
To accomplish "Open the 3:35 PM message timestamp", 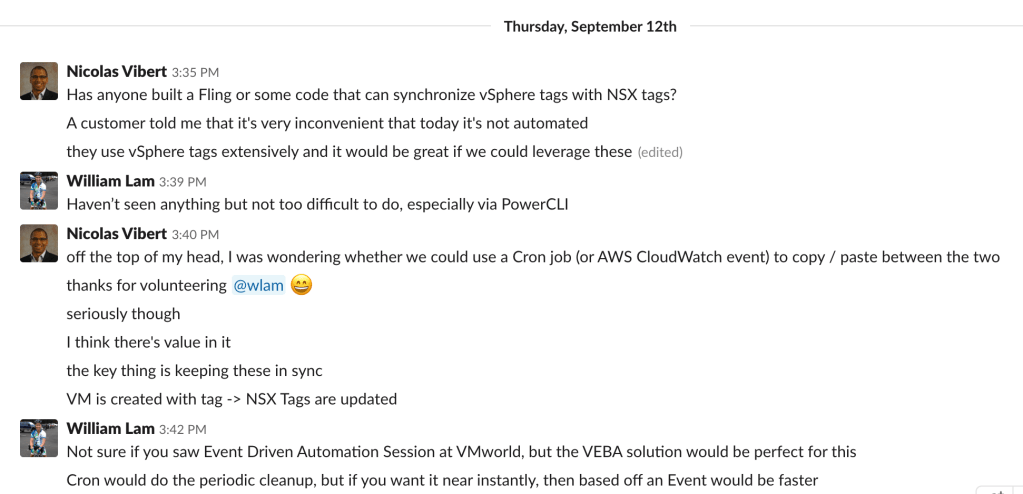I will coord(195,73).
